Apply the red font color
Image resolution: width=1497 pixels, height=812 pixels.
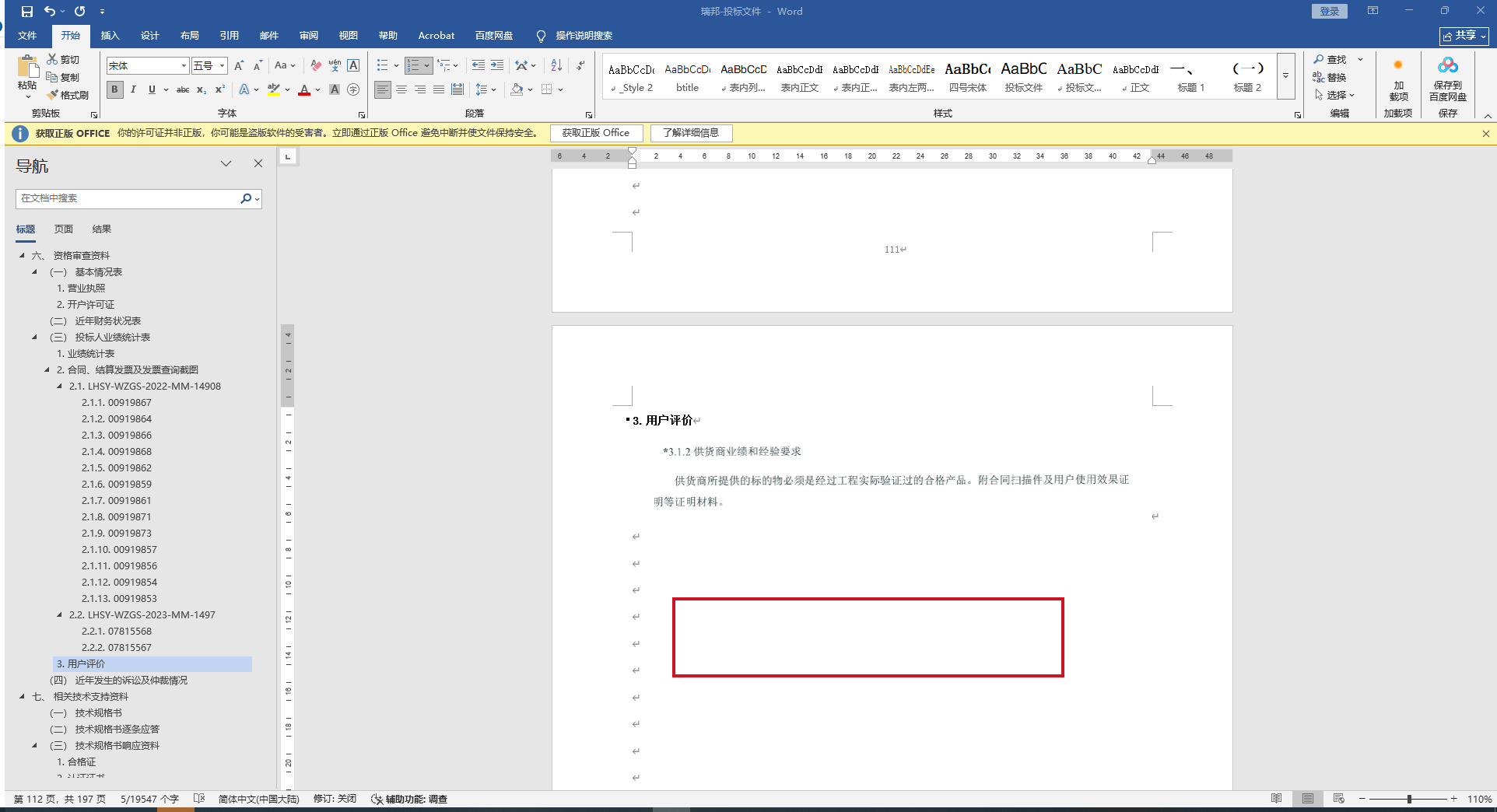point(304,89)
